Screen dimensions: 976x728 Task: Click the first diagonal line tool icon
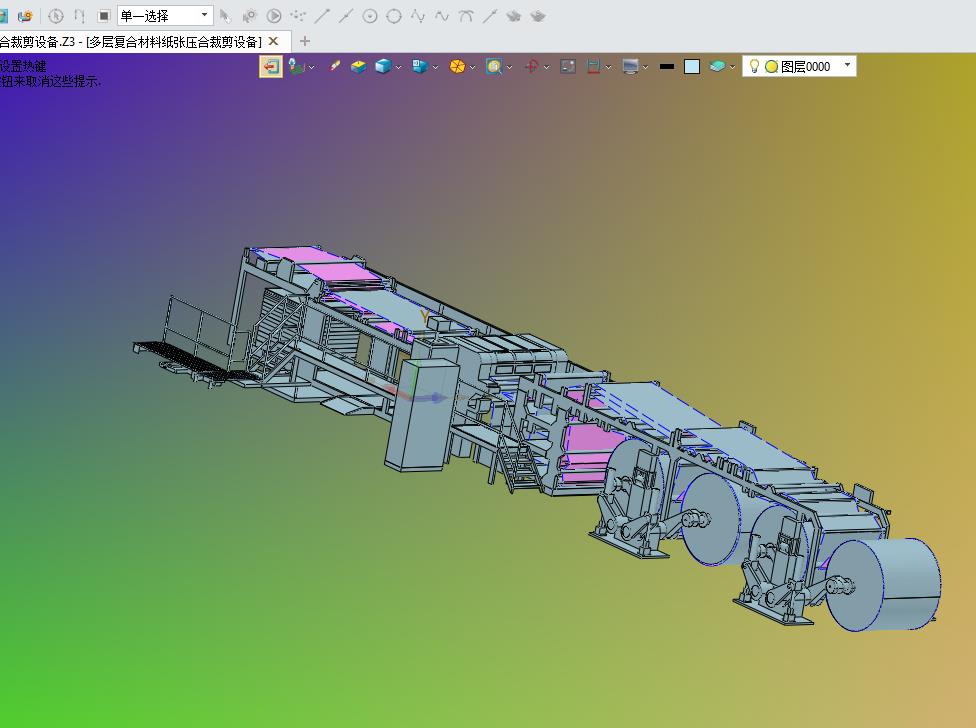pyautogui.click(x=322, y=16)
